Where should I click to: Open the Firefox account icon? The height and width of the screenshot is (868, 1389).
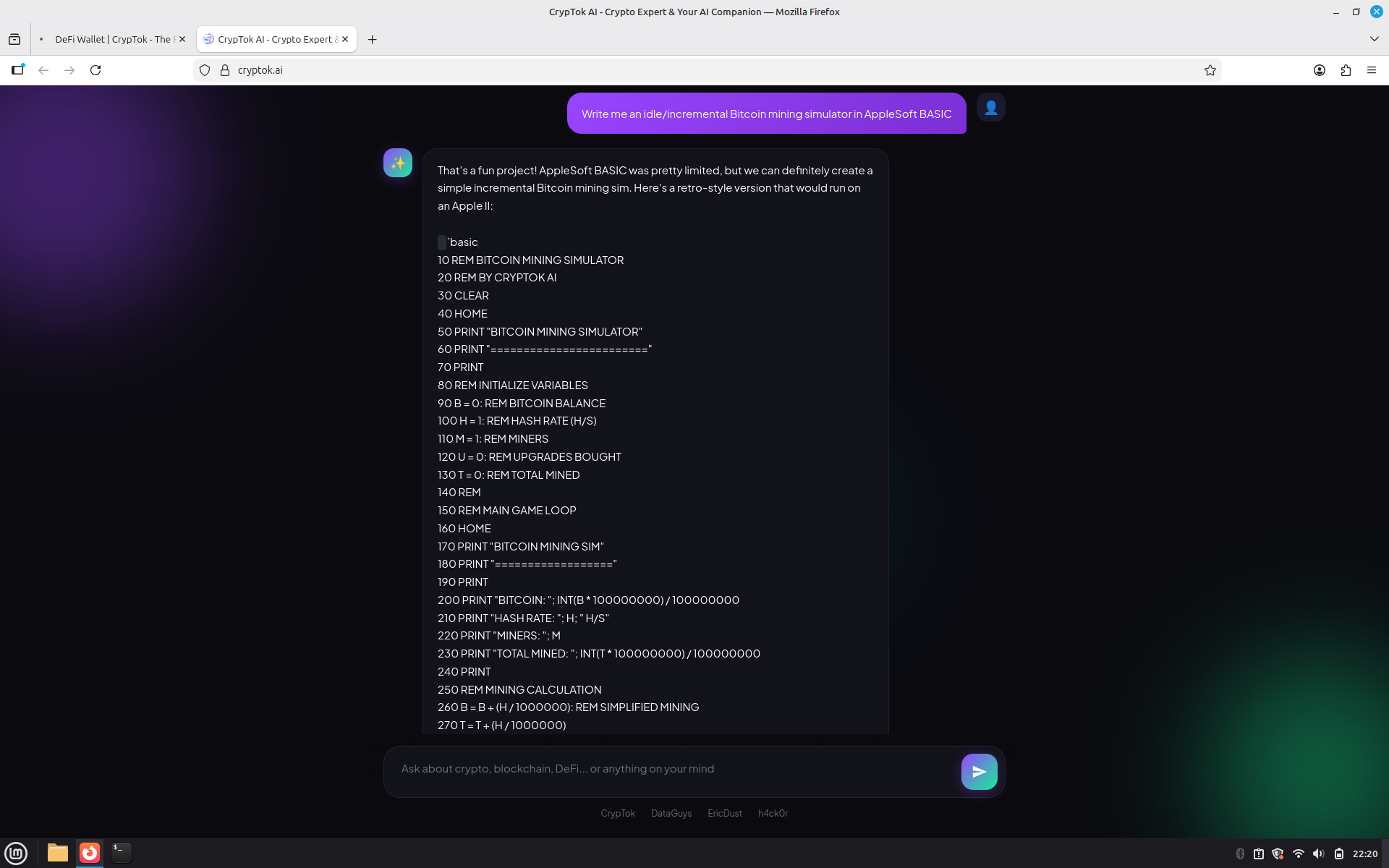click(x=1320, y=70)
